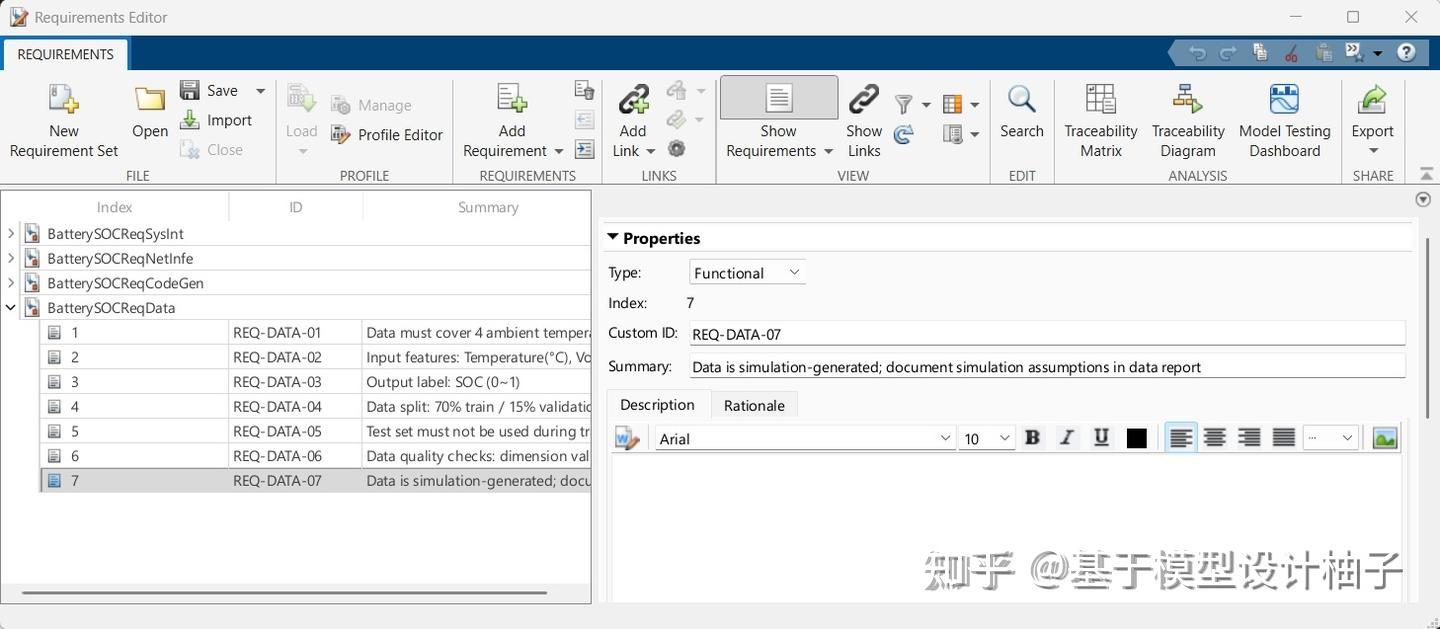Collapse the Properties section
The width and height of the screenshot is (1440, 629).
[x=613, y=237]
